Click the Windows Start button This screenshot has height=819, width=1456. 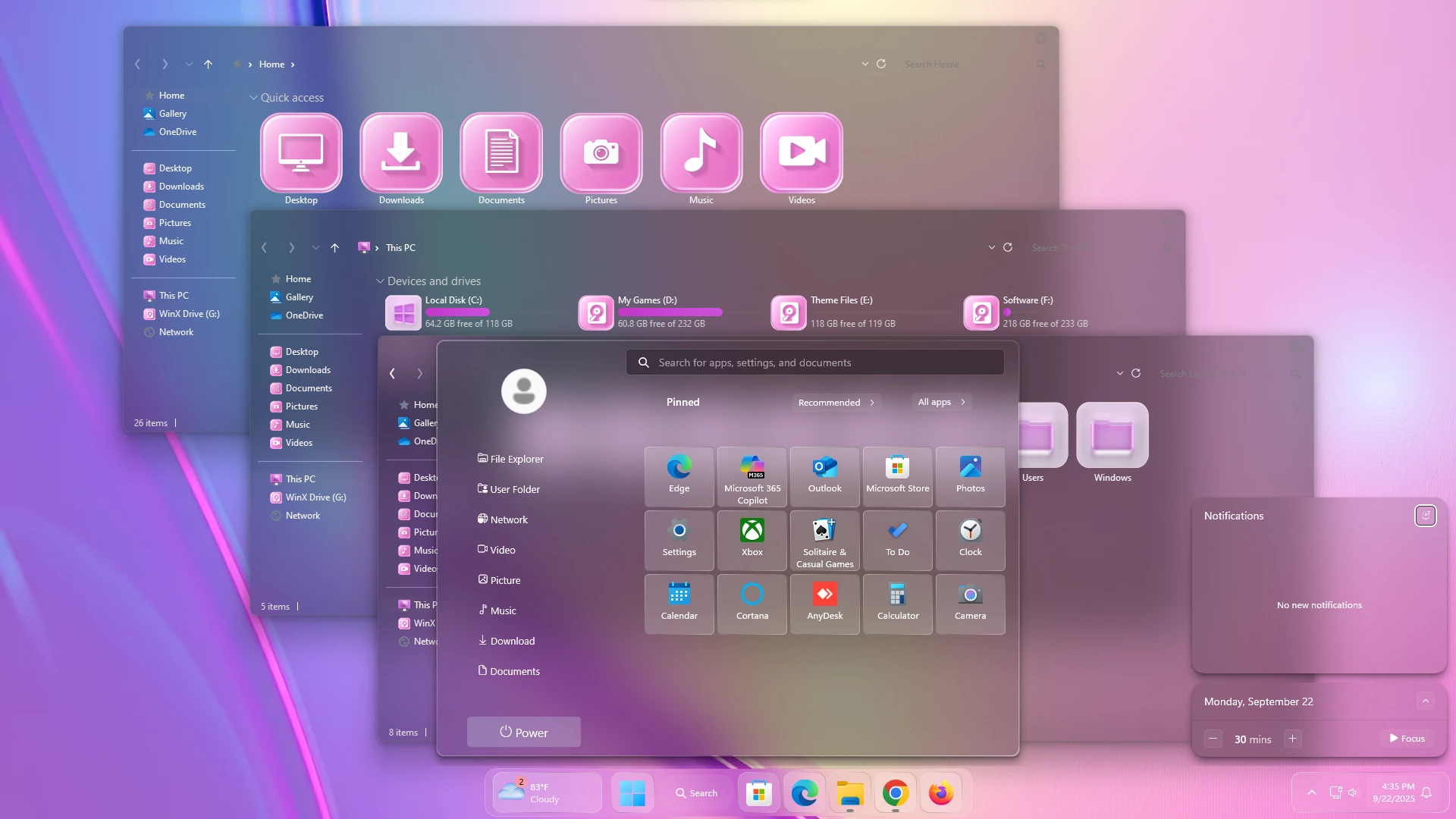point(632,793)
